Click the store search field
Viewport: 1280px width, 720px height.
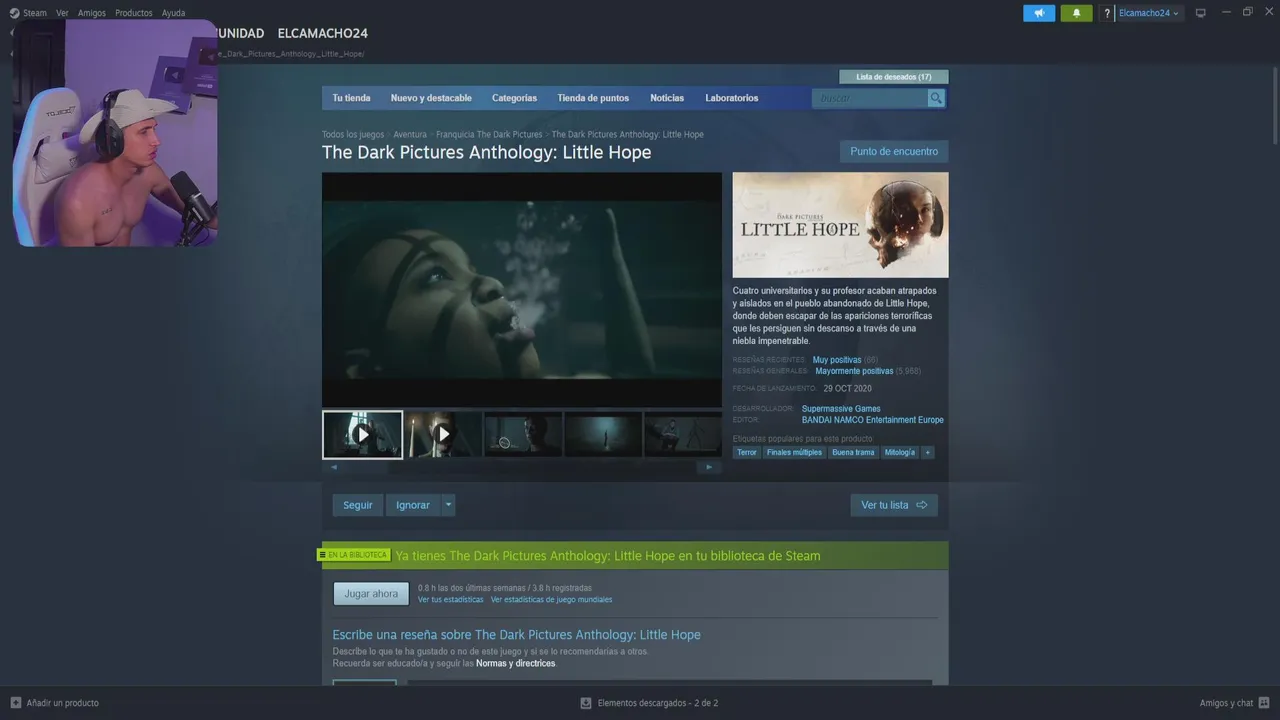click(x=869, y=98)
